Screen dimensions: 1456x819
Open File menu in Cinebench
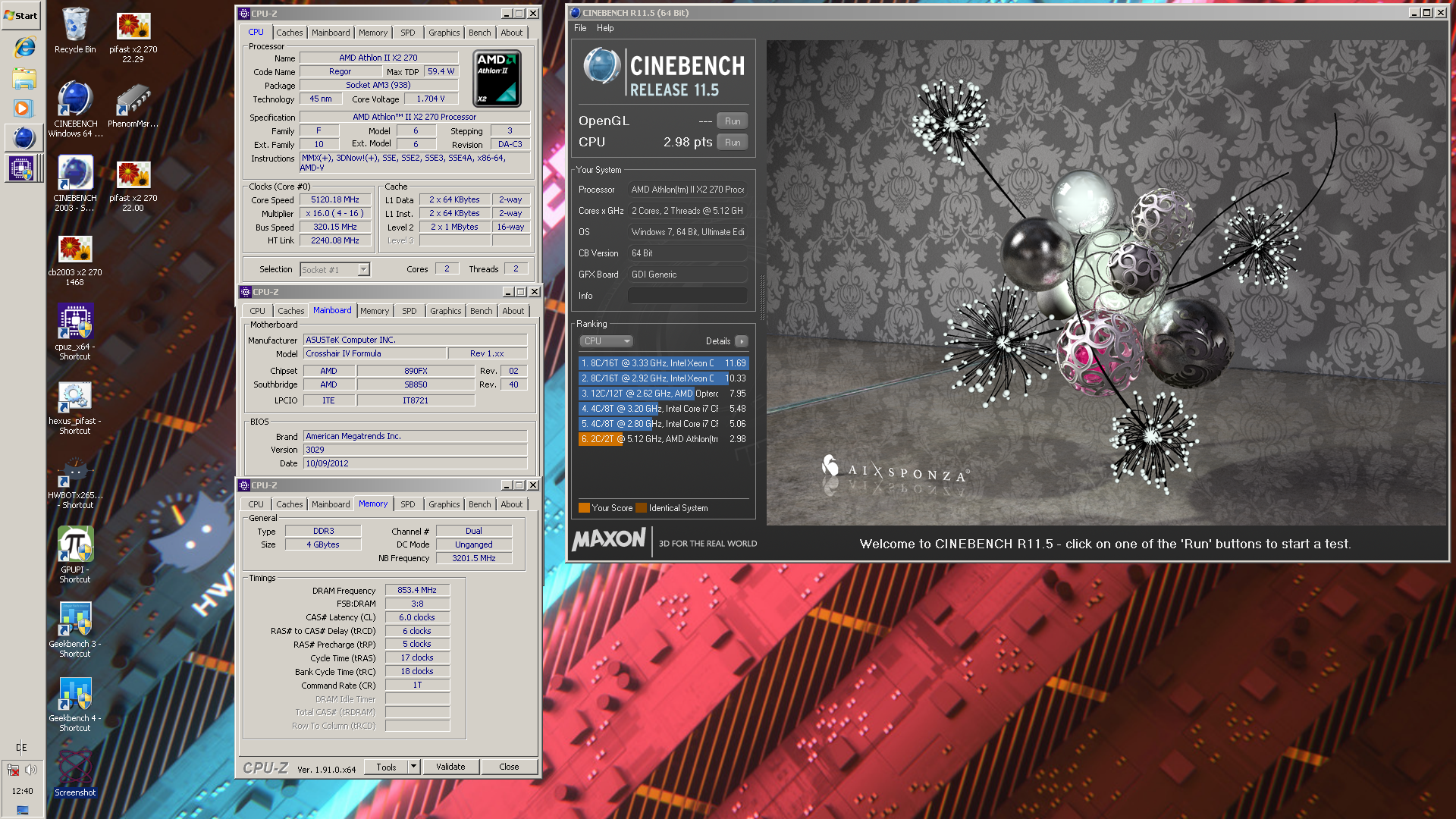(580, 28)
